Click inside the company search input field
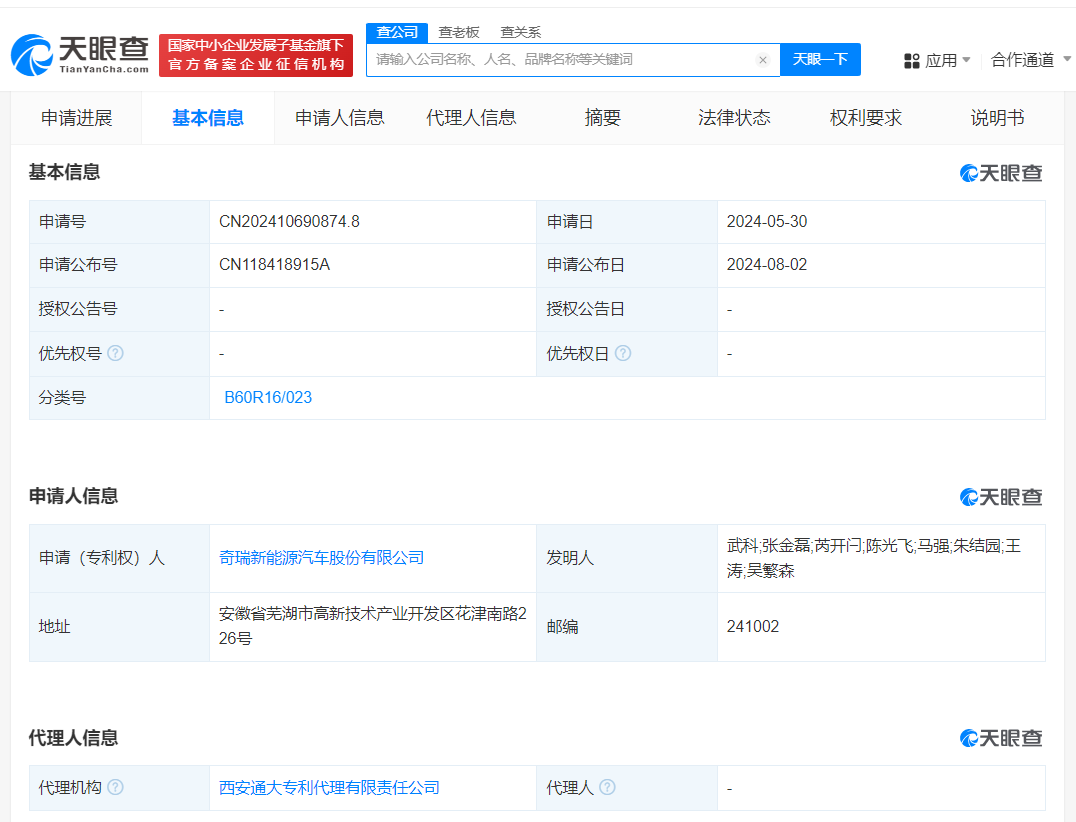 pyautogui.click(x=560, y=60)
